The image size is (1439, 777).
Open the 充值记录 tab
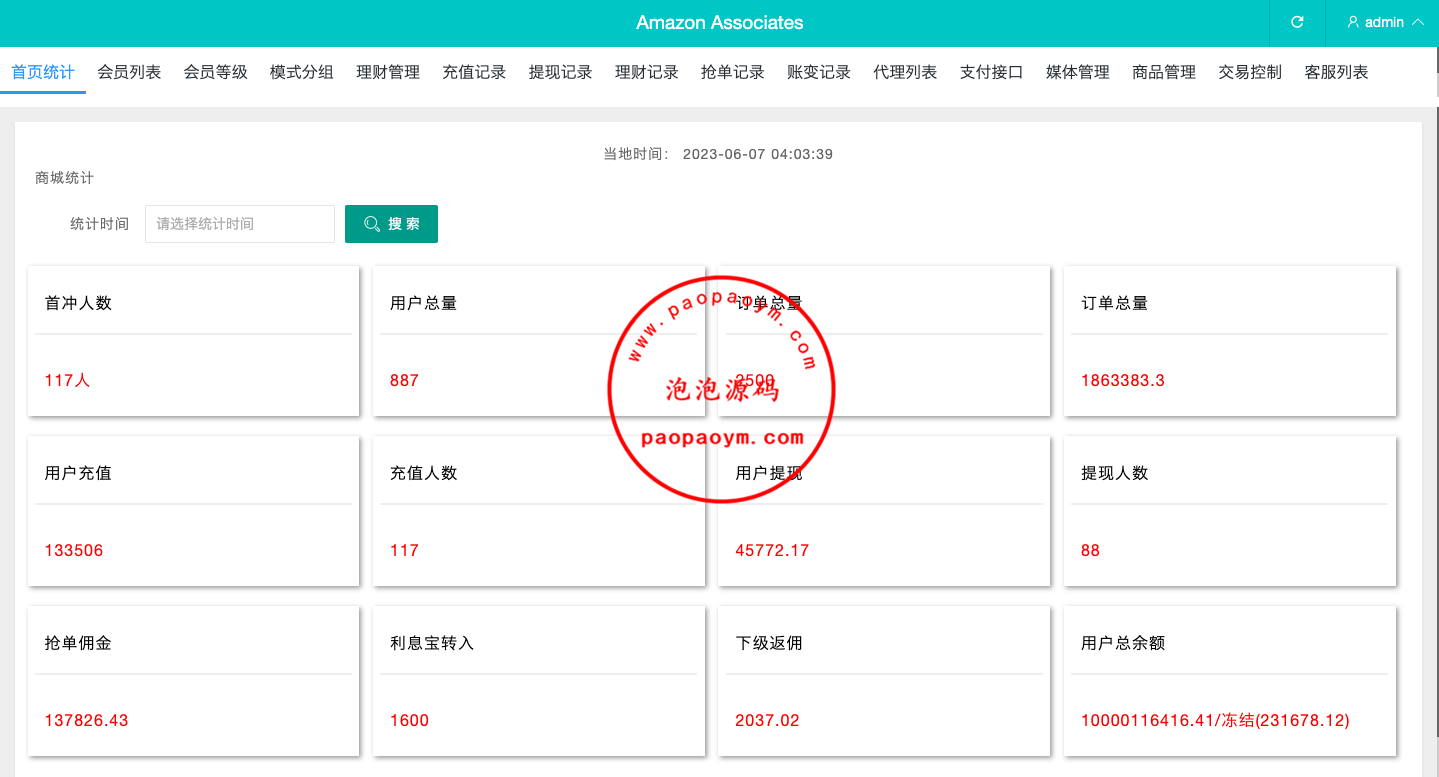(474, 72)
